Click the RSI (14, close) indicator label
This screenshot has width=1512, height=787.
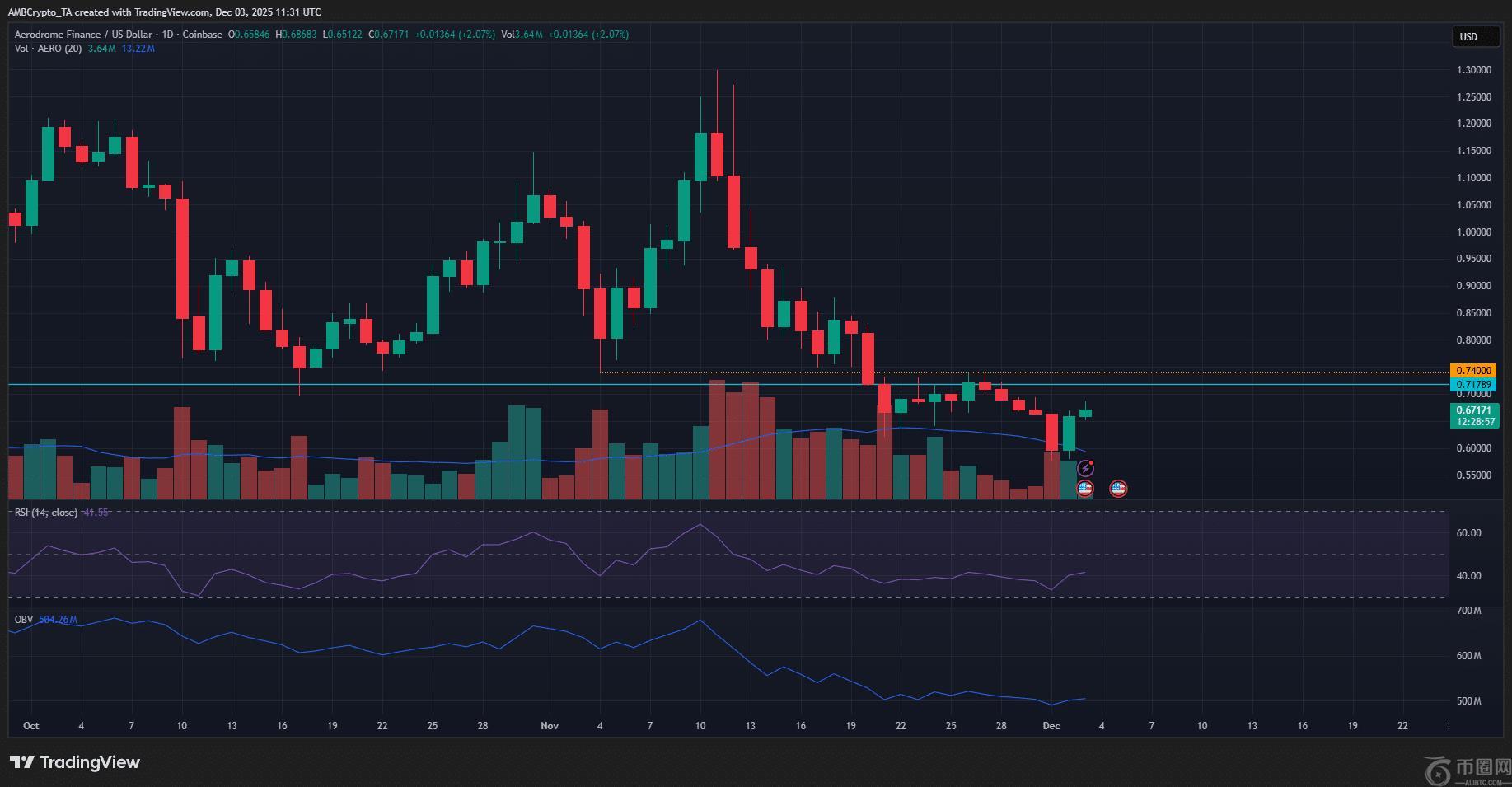pyautogui.click(x=46, y=513)
